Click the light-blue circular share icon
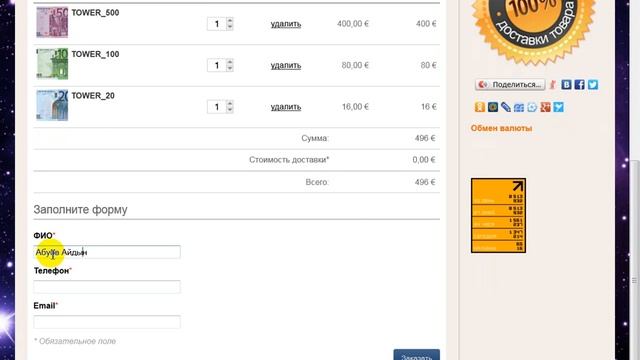Viewport: 640px width, 360px height. point(532,107)
